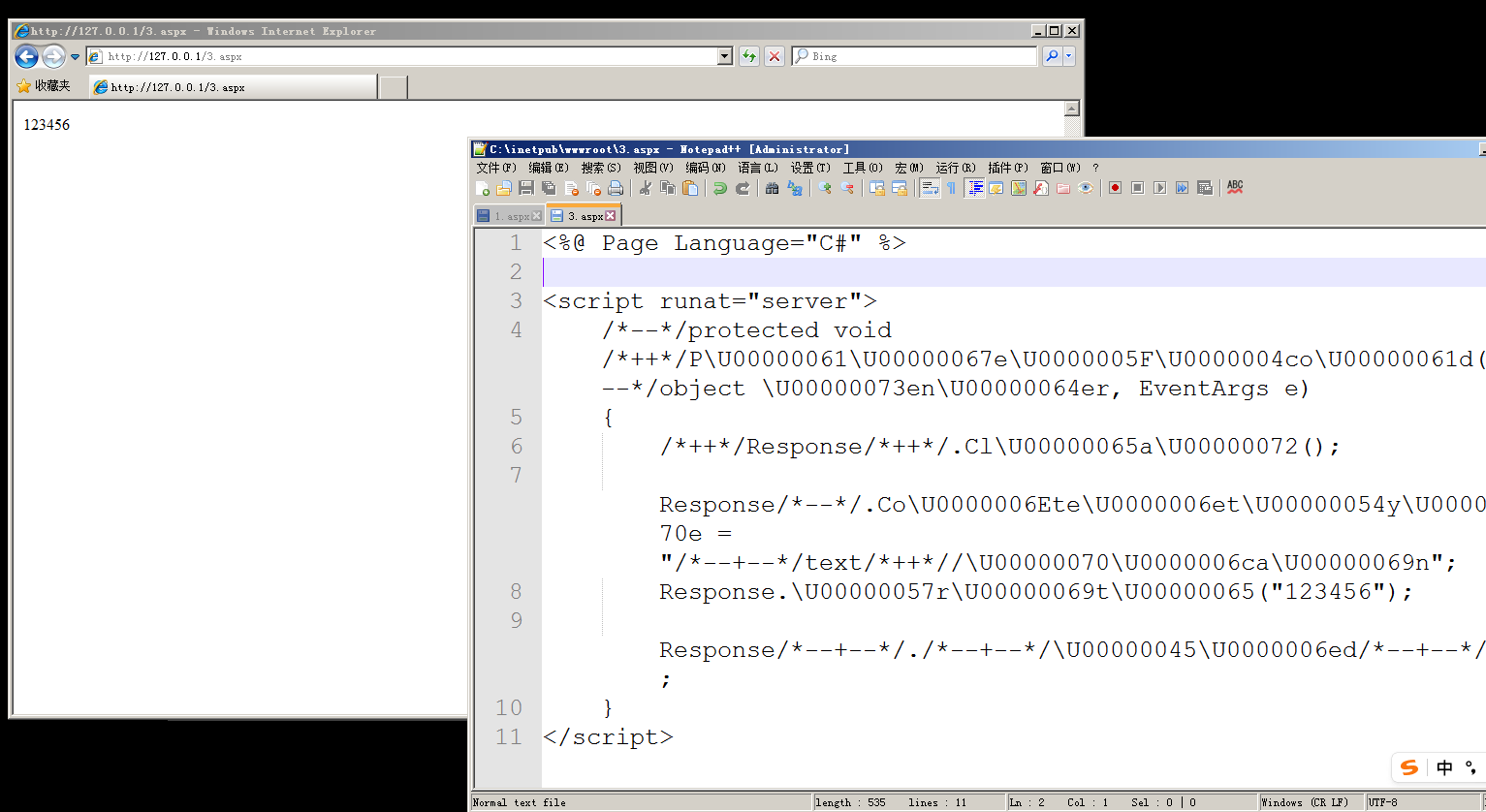Click the Redo arrow icon

[742, 188]
